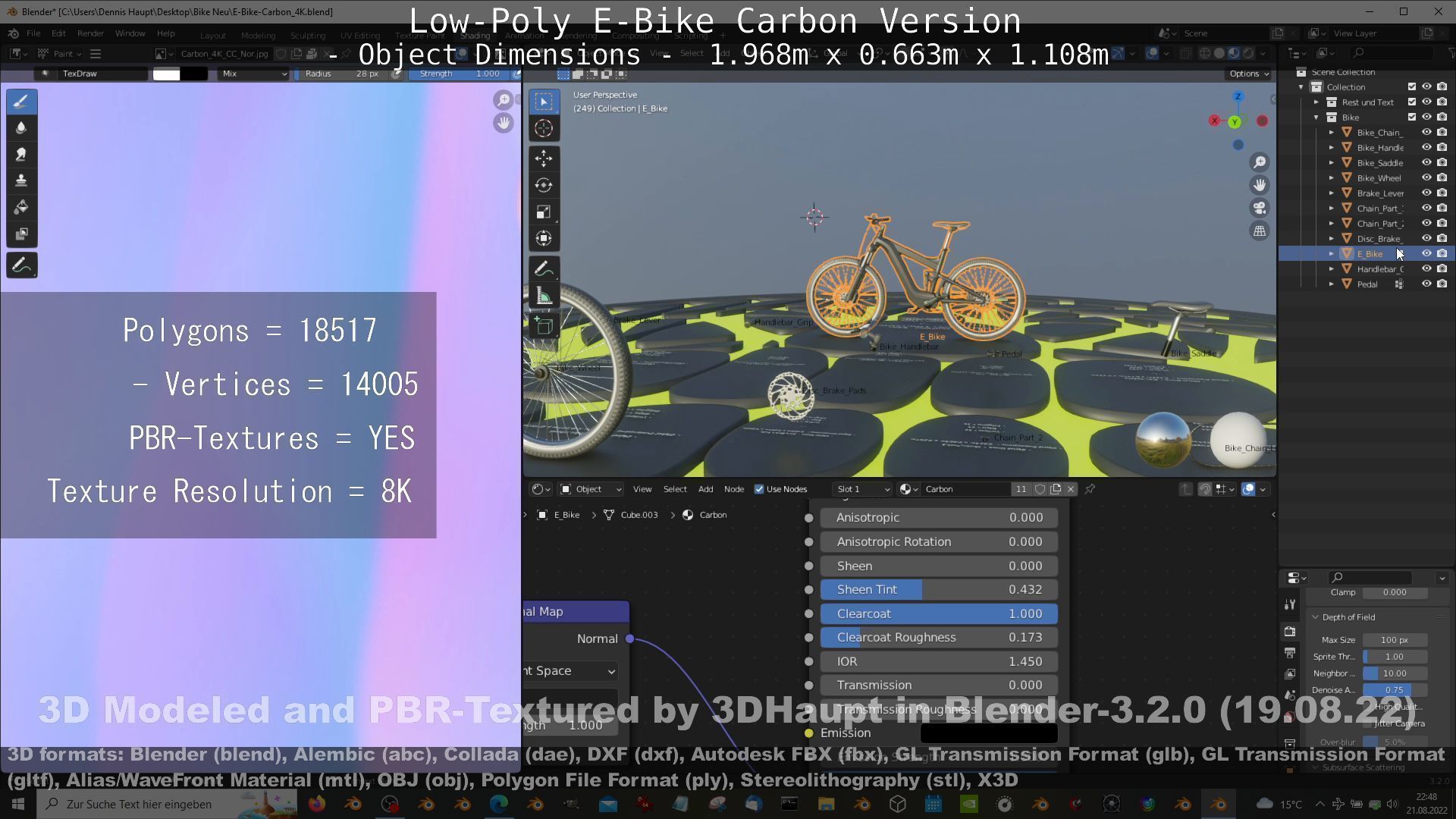The image size is (1456, 819).
Task: Open the Paint mode dropdown
Action: coord(60,54)
